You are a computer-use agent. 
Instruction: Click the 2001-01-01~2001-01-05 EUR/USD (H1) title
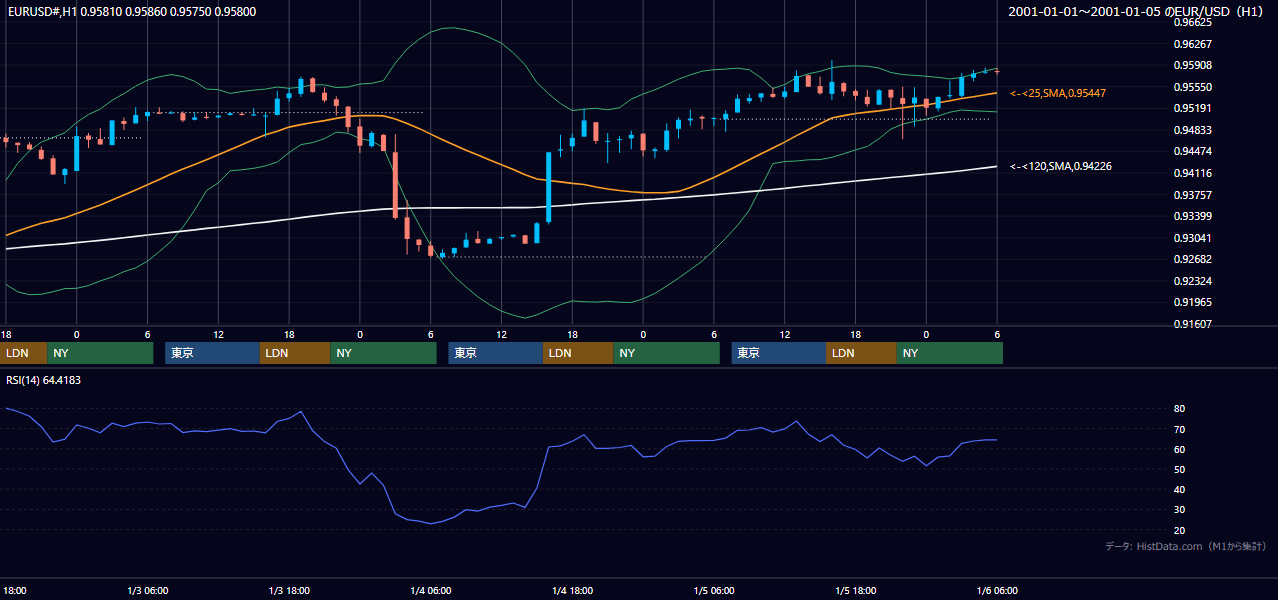(1138, 11)
